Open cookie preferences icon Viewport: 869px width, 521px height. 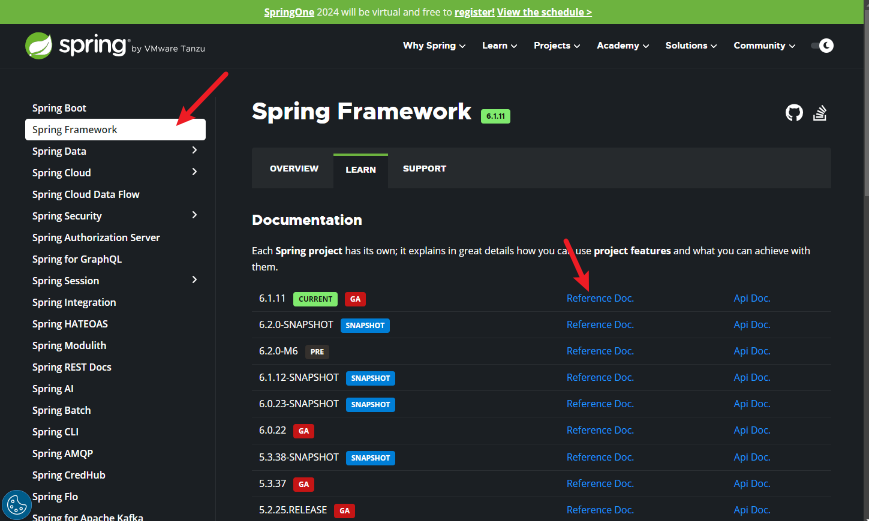[16, 505]
